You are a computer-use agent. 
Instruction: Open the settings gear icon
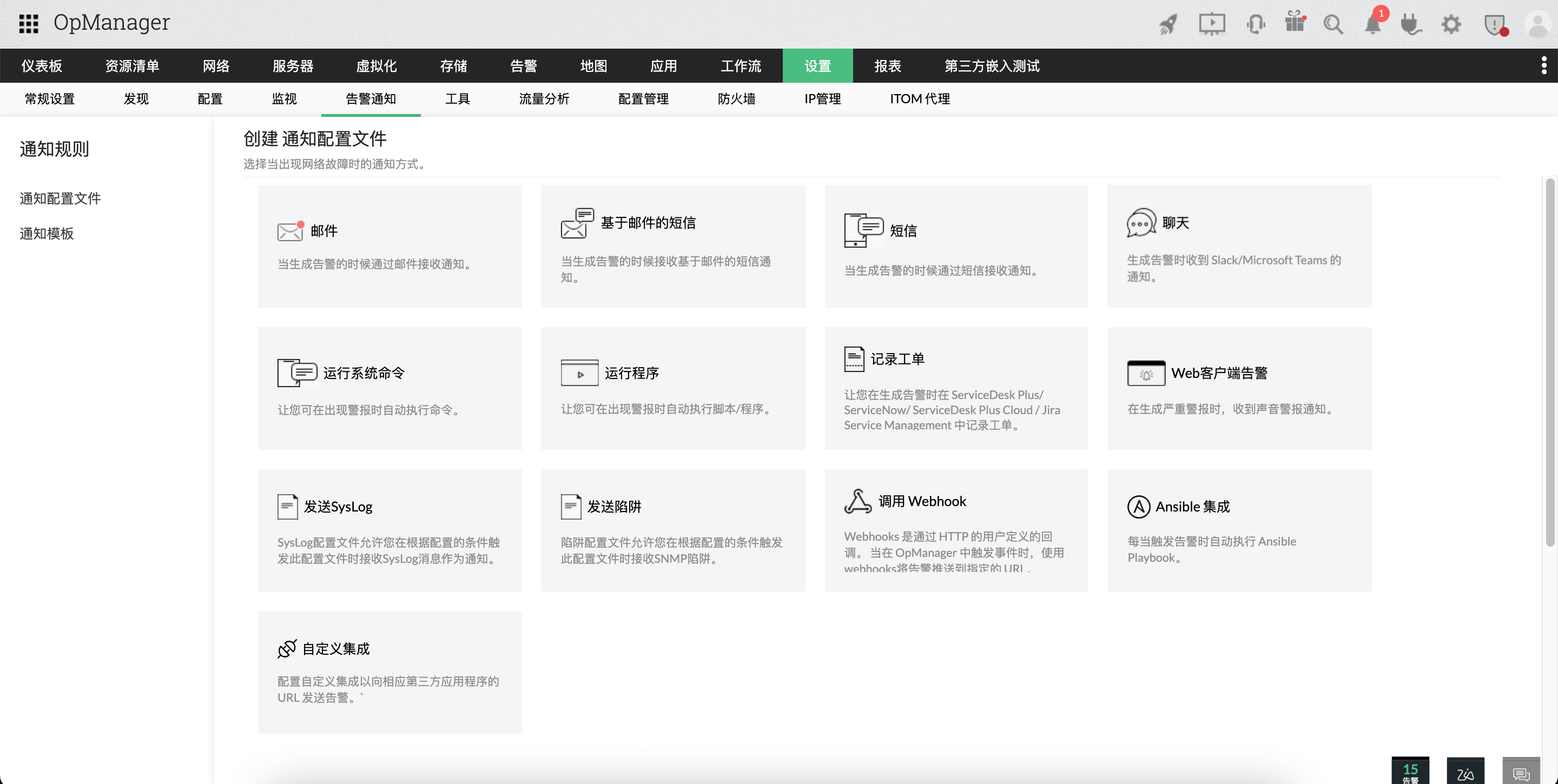click(1450, 25)
